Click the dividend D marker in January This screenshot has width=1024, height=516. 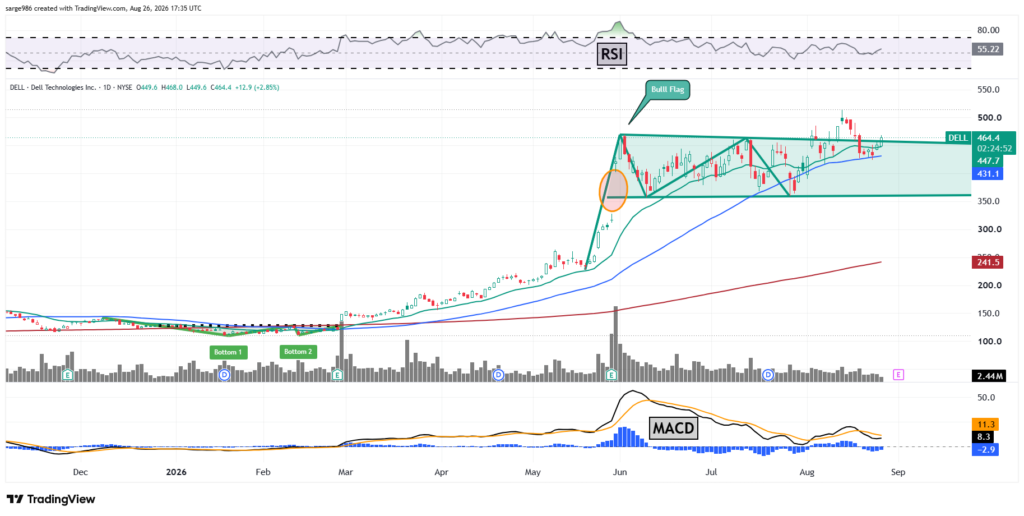225,374
